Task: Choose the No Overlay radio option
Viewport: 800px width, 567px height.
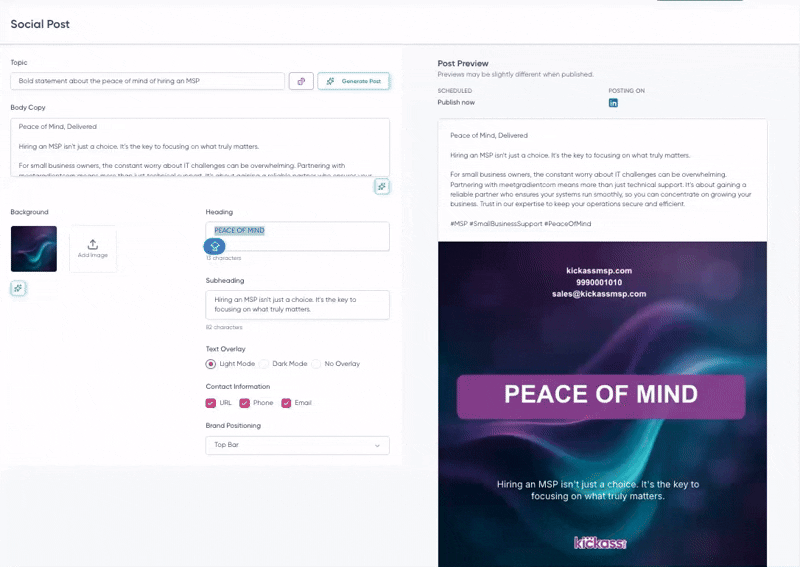Action: pos(317,364)
